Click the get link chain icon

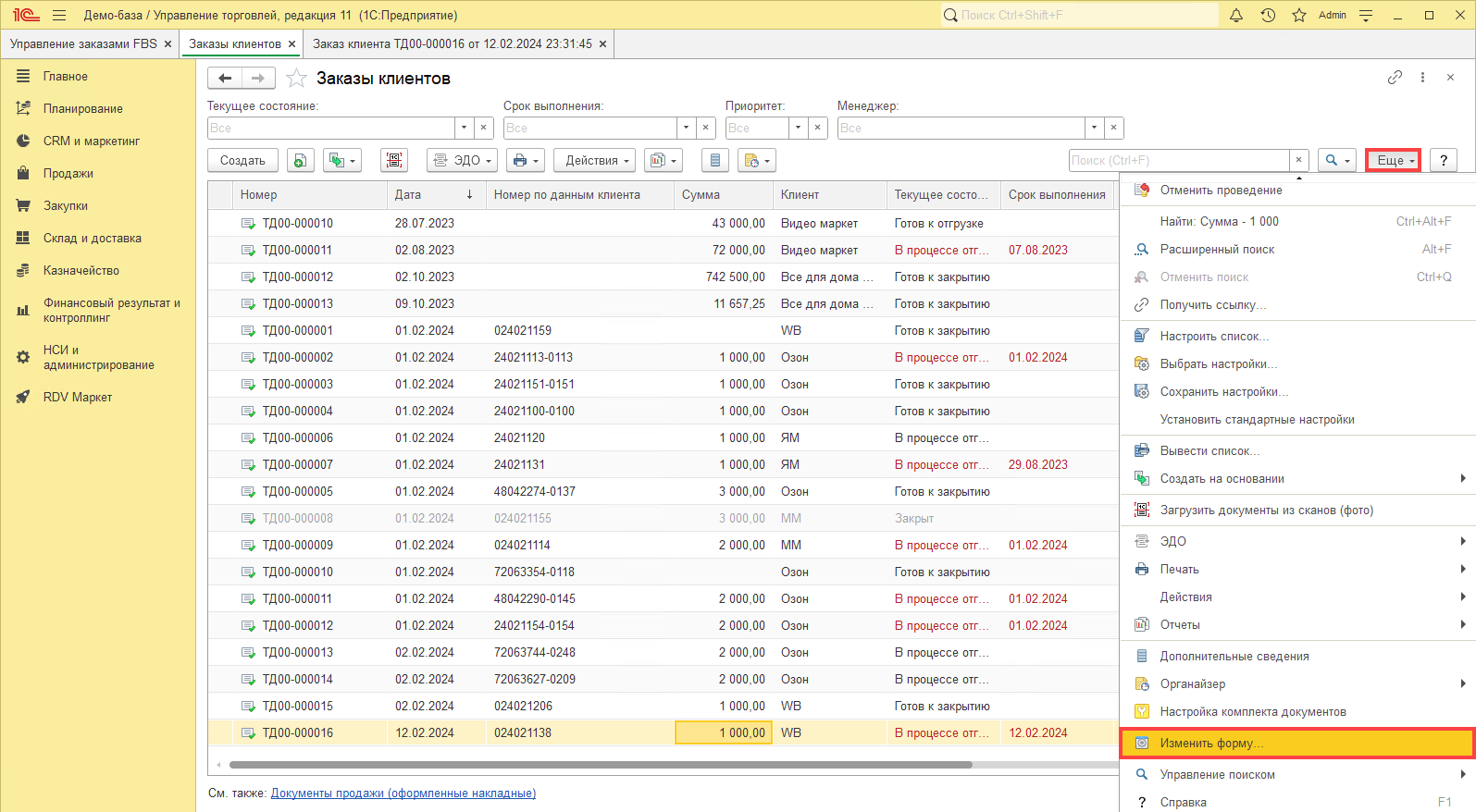(1395, 78)
